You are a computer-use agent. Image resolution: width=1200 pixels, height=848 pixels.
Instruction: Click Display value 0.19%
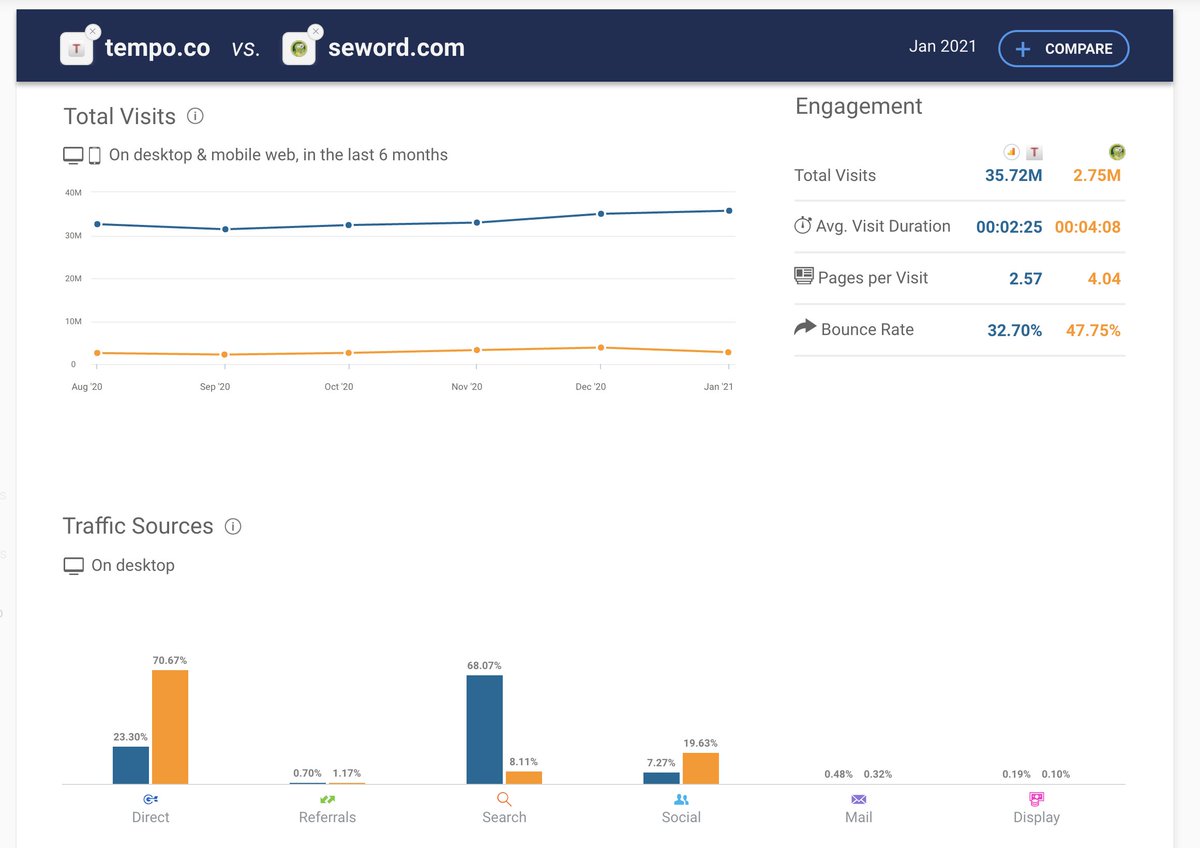1017,774
